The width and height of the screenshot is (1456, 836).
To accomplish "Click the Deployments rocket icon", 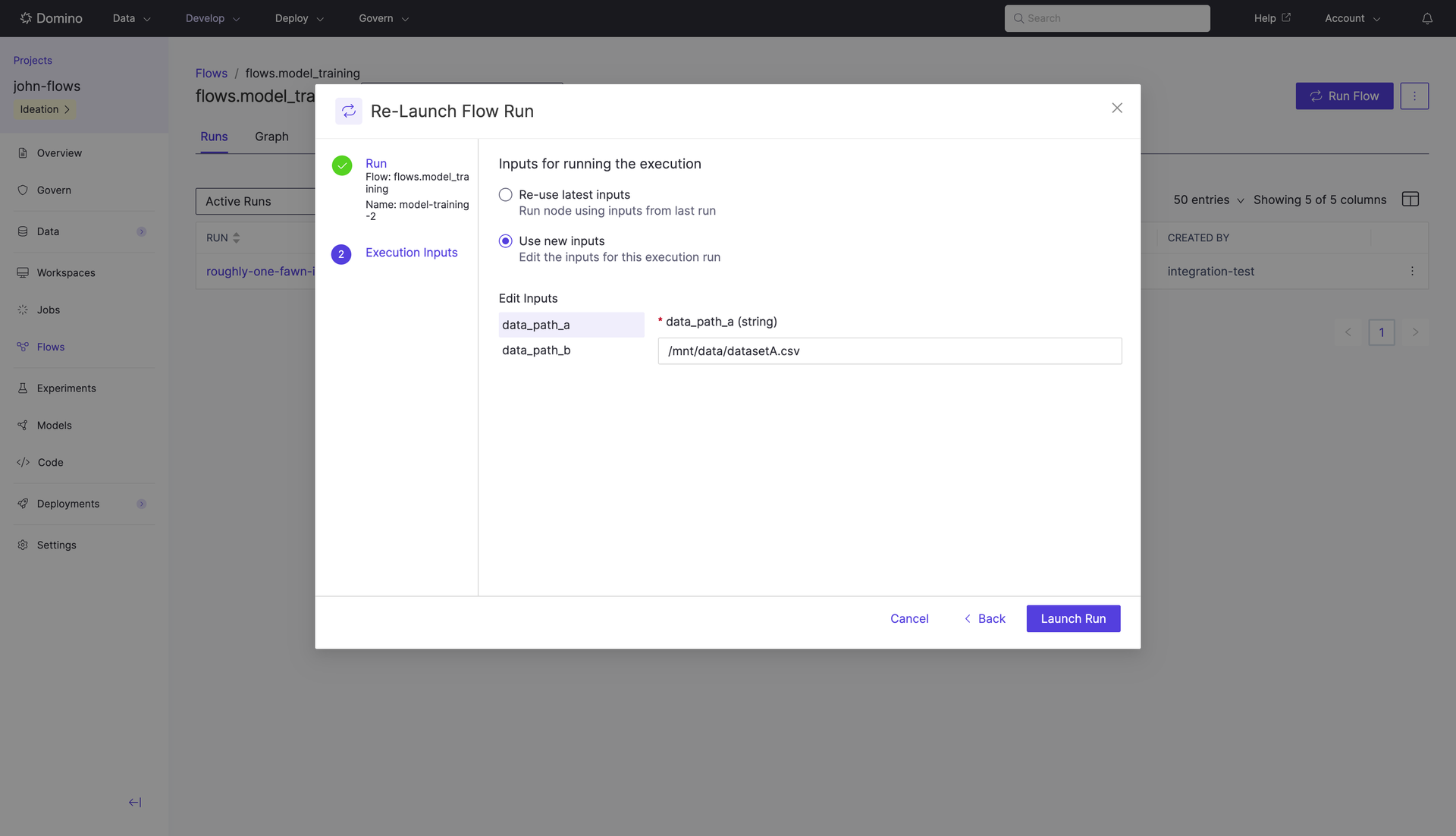I will click(x=23, y=504).
